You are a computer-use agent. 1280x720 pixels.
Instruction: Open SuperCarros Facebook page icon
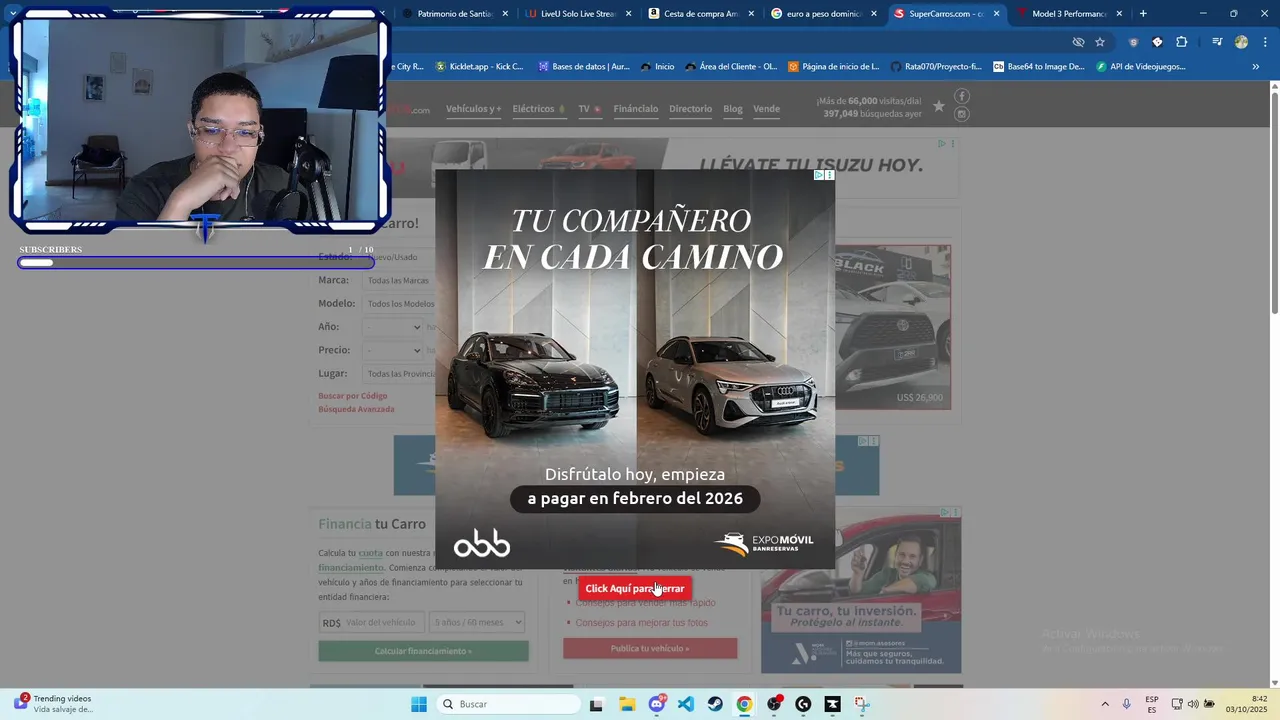coord(962,96)
